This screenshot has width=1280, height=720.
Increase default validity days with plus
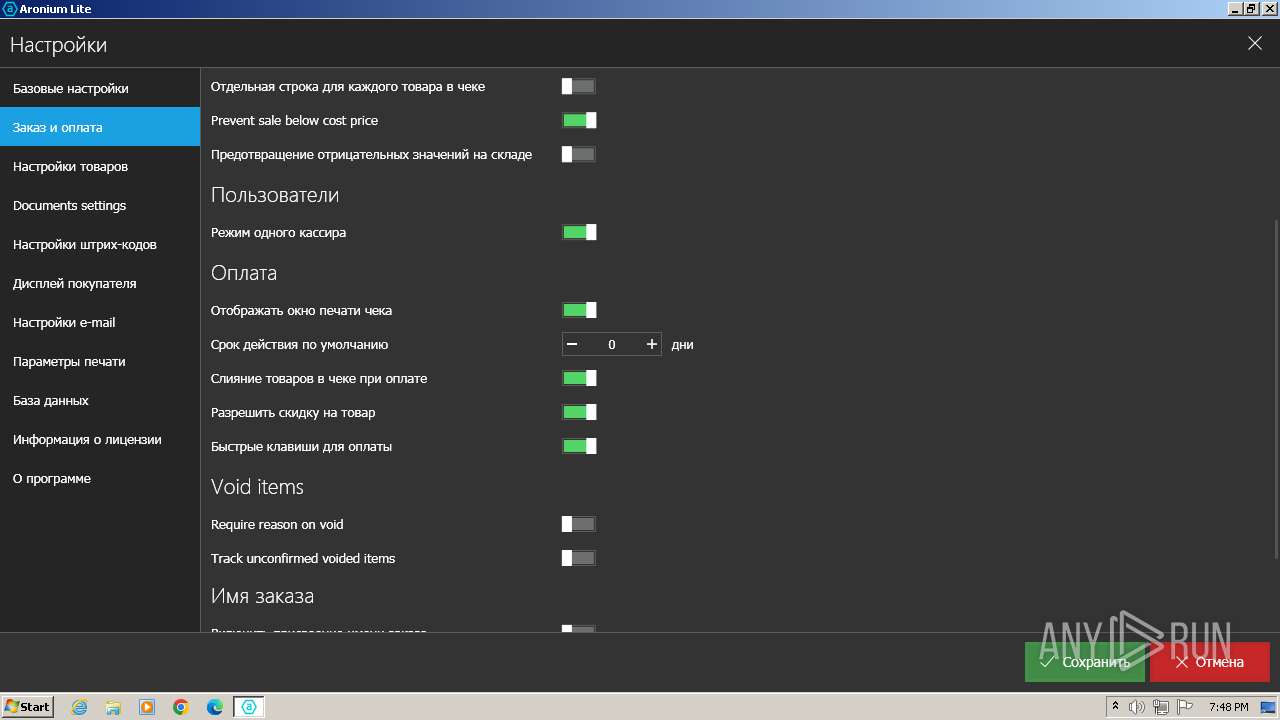[652, 344]
